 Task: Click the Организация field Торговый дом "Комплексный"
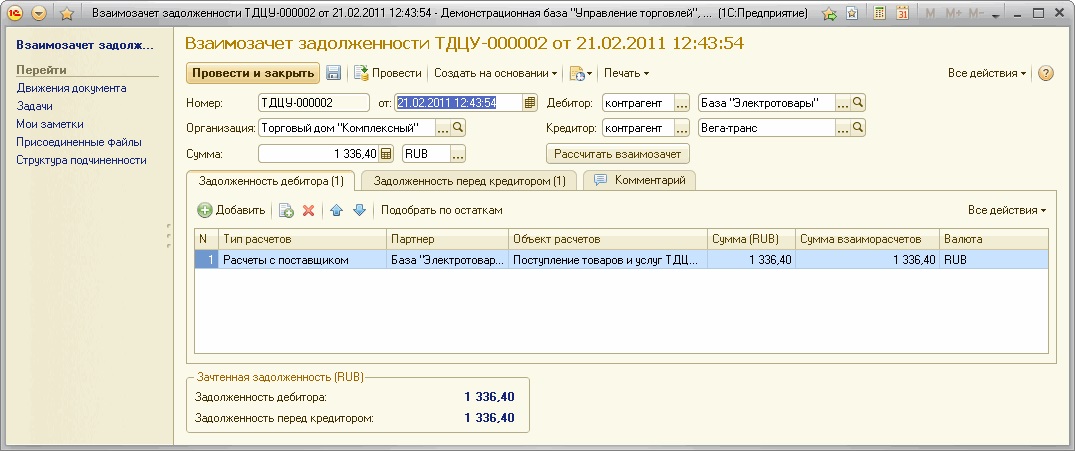[x=347, y=128]
